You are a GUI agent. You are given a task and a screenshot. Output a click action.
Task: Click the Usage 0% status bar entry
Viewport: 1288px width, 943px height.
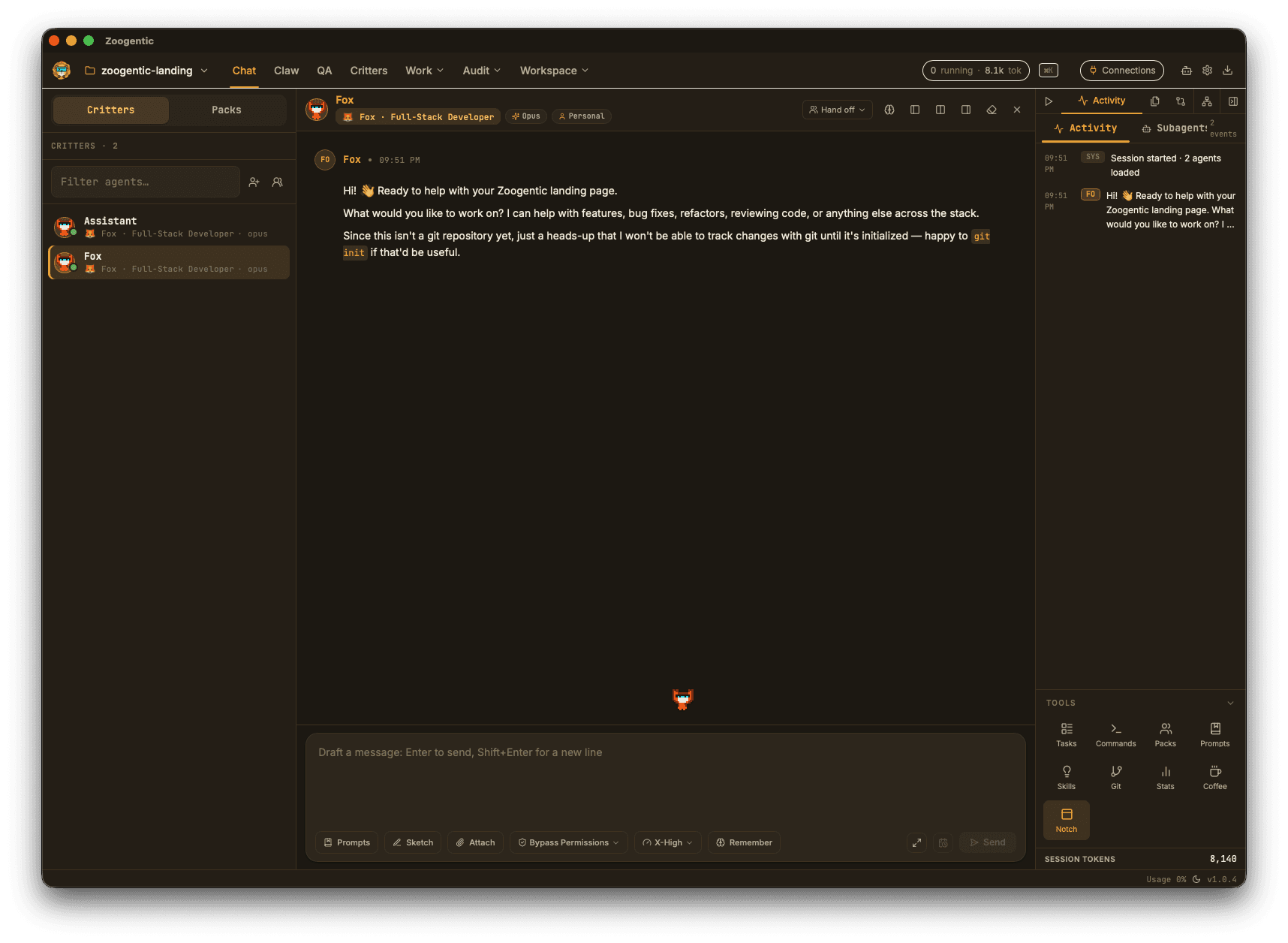(x=1166, y=879)
